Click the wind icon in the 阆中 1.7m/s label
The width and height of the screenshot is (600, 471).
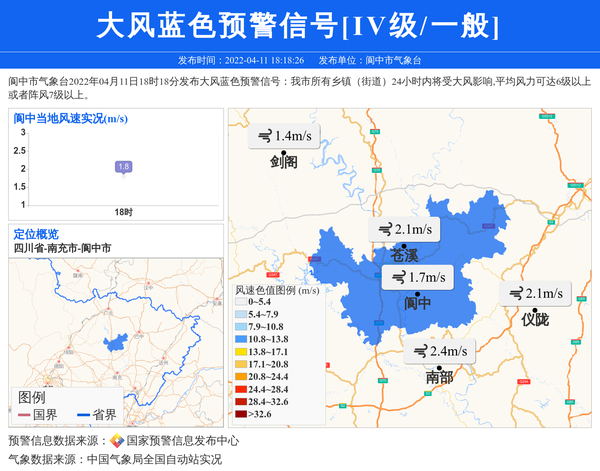pyautogui.click(x=398, y=277)
